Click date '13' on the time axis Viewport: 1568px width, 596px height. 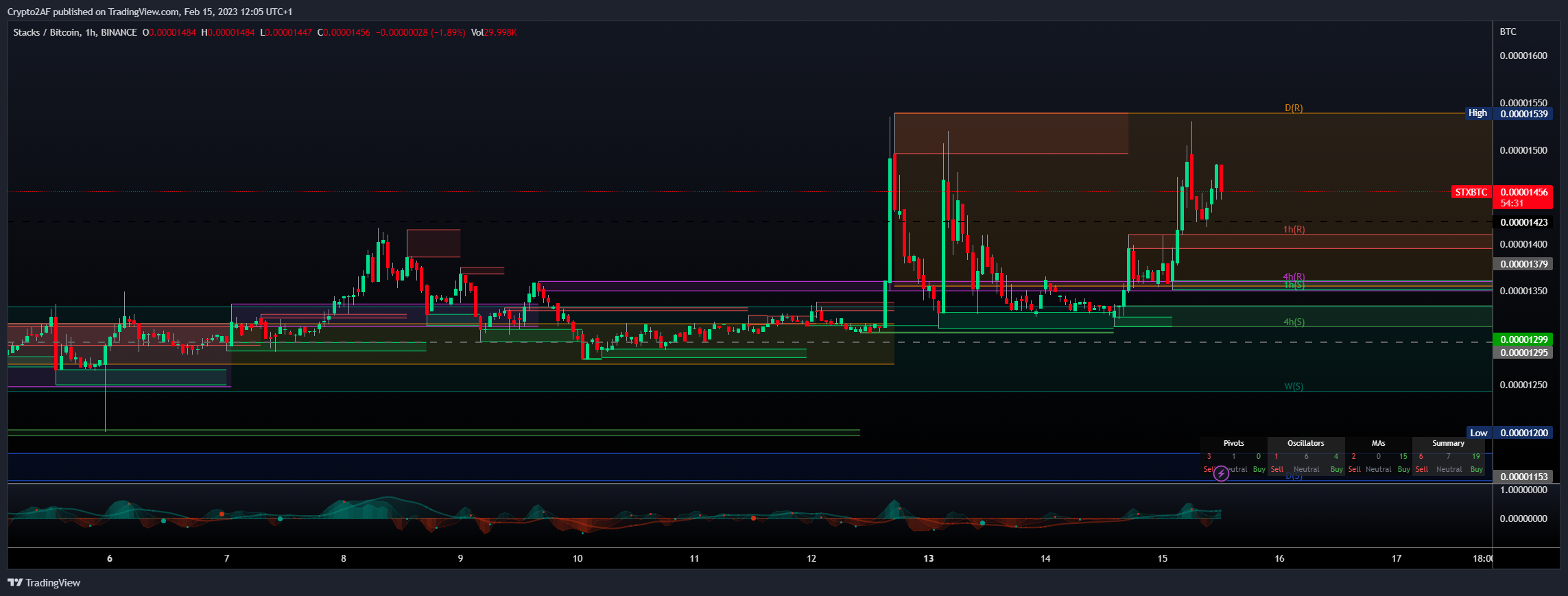tap(929, 558)
